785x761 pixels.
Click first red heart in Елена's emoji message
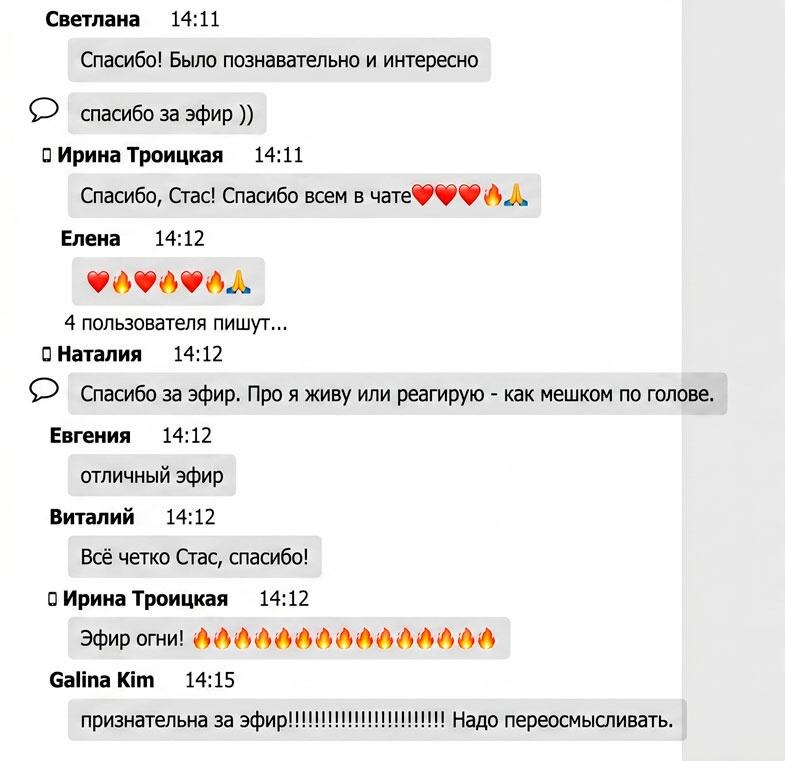pyautogui.click(x=98, y=282)
